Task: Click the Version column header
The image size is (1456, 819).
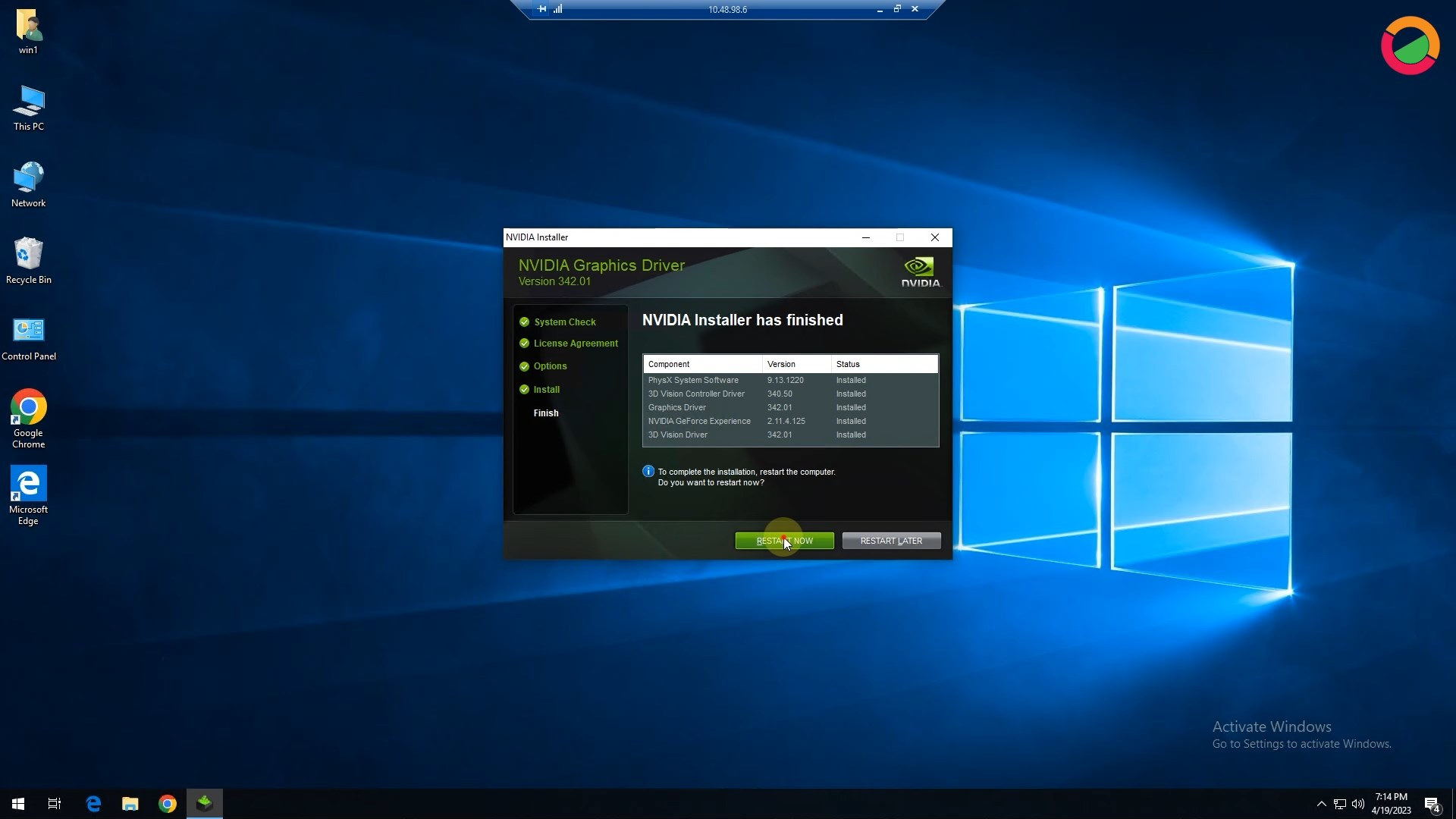Action: pyautogui.click(x=797, y=364)
